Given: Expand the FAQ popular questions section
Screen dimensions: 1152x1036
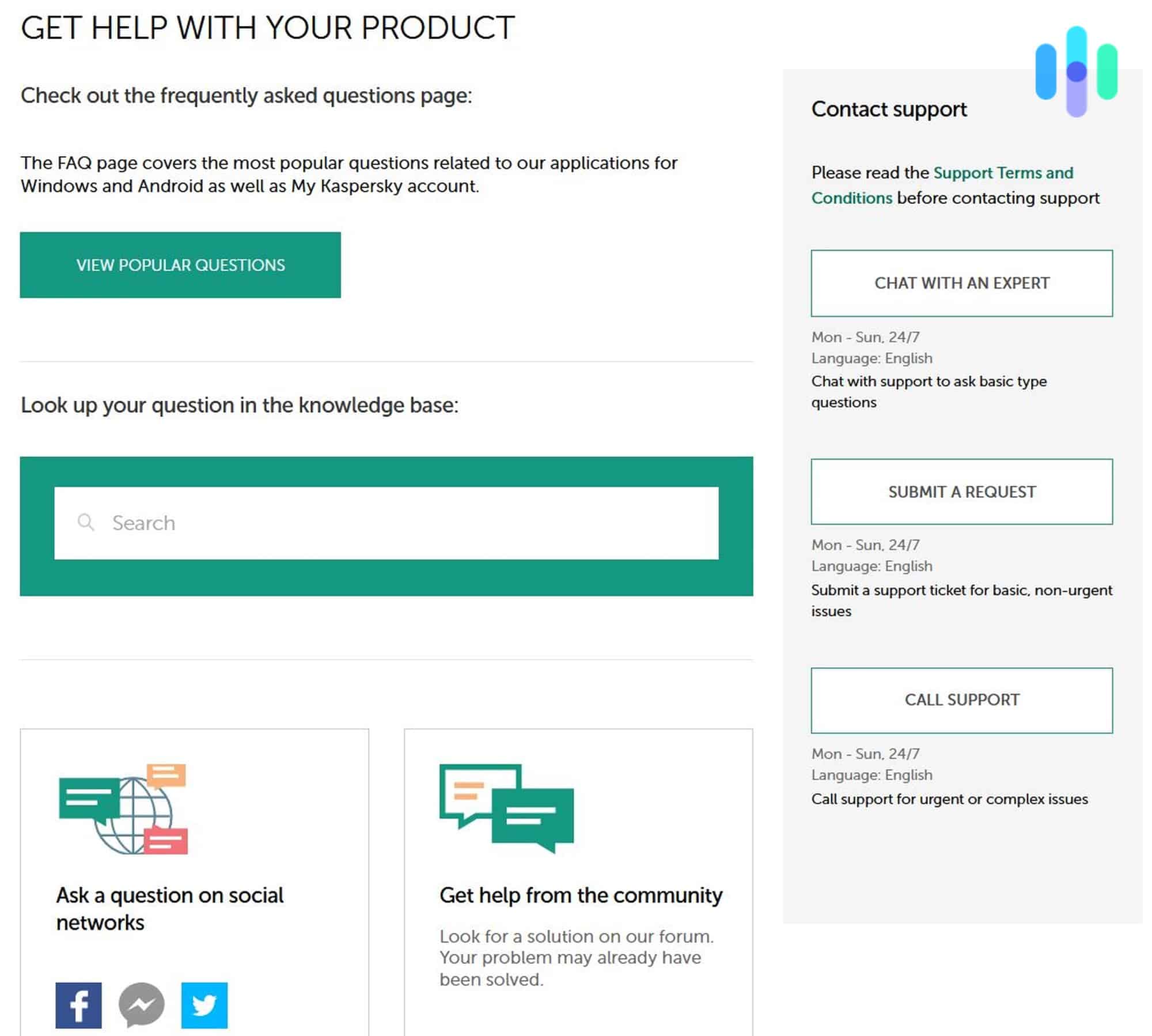Looking at the screenshot, I should coord(180,265).
